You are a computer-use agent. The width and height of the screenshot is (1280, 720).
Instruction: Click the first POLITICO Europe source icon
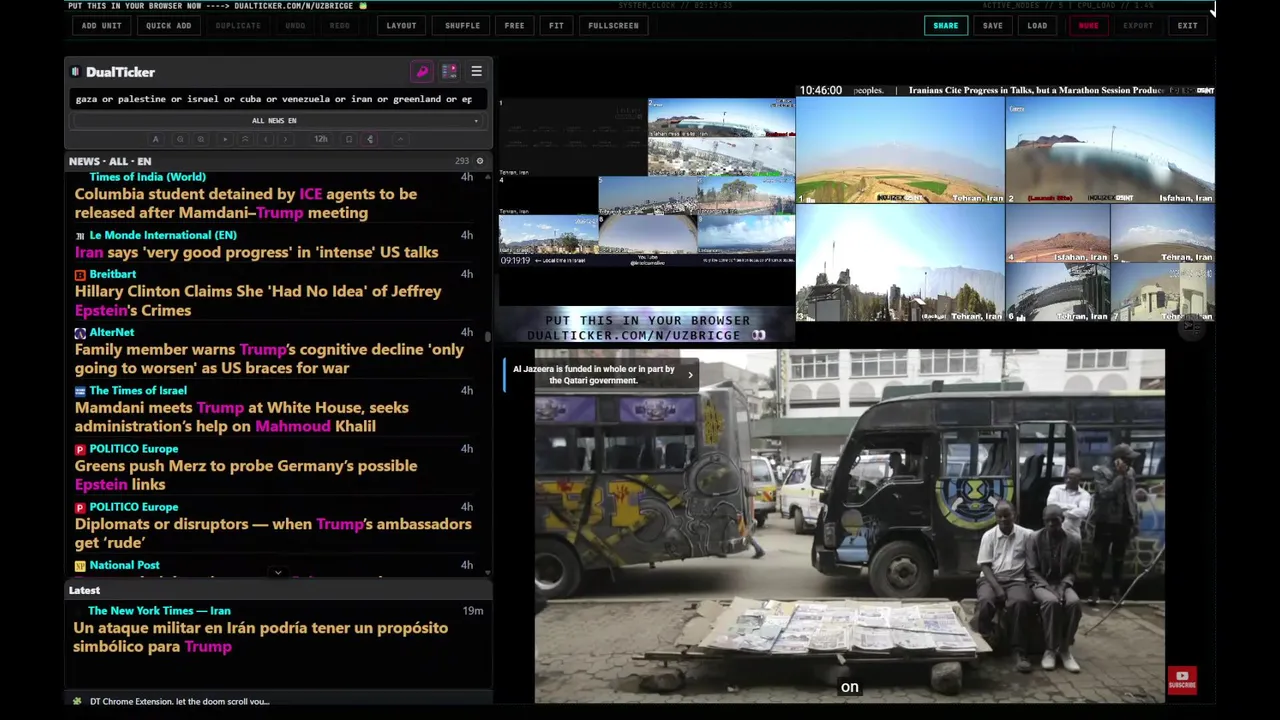point(80,449)
